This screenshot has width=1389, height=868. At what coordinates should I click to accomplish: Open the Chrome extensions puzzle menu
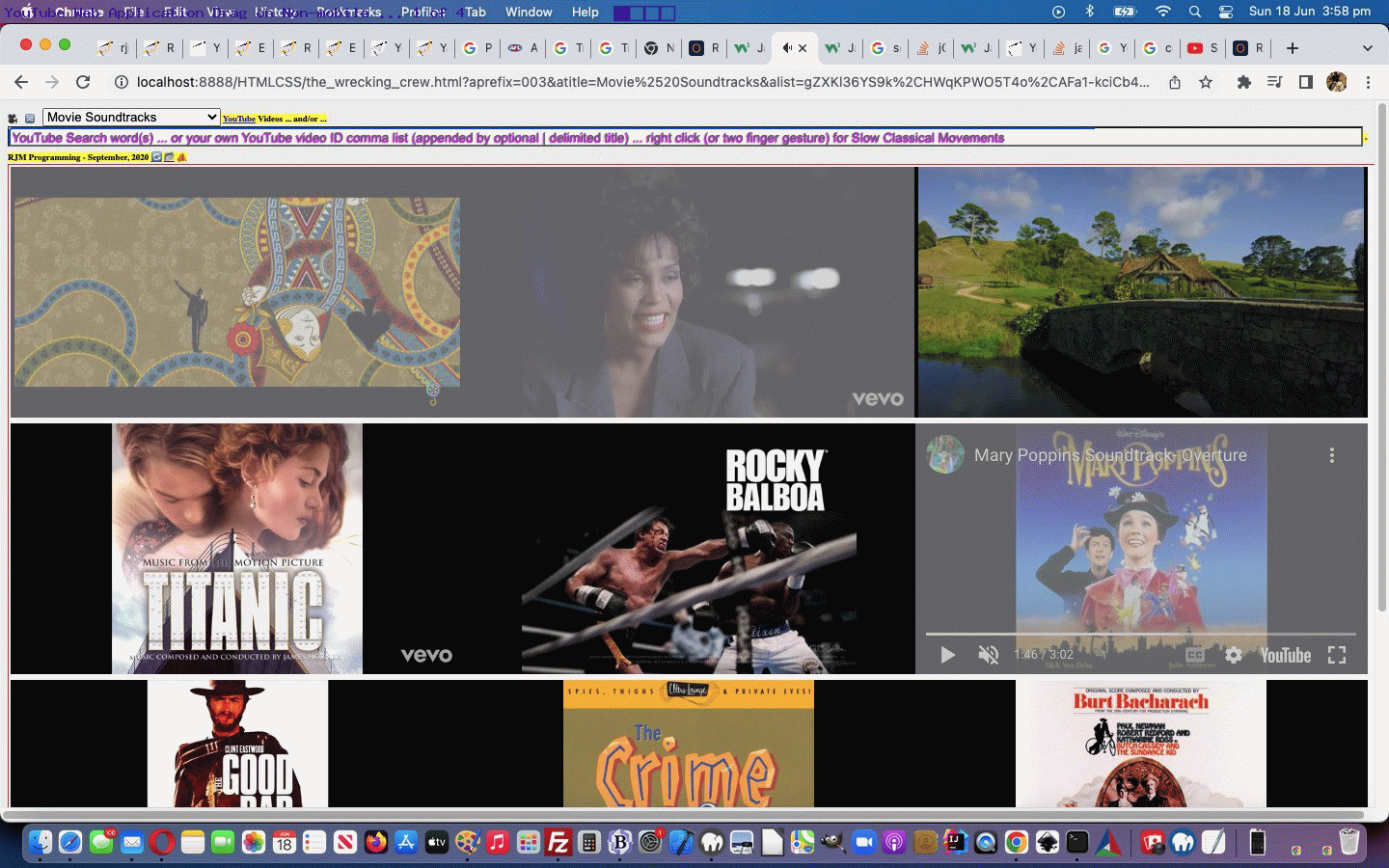tap(1244, 82)
